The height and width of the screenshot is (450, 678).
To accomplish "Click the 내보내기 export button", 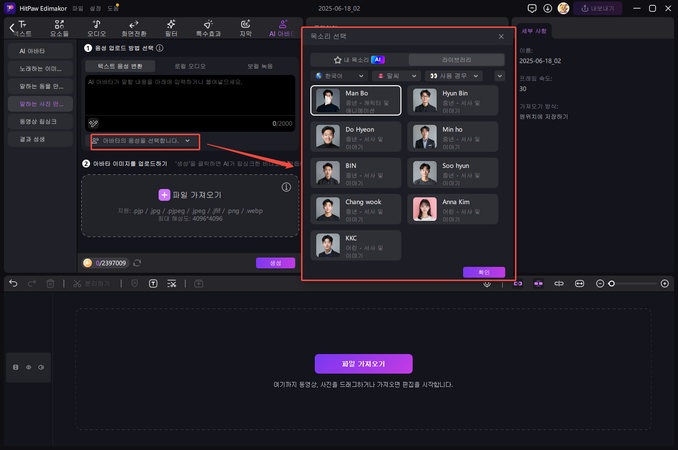I will click(598, 8).
